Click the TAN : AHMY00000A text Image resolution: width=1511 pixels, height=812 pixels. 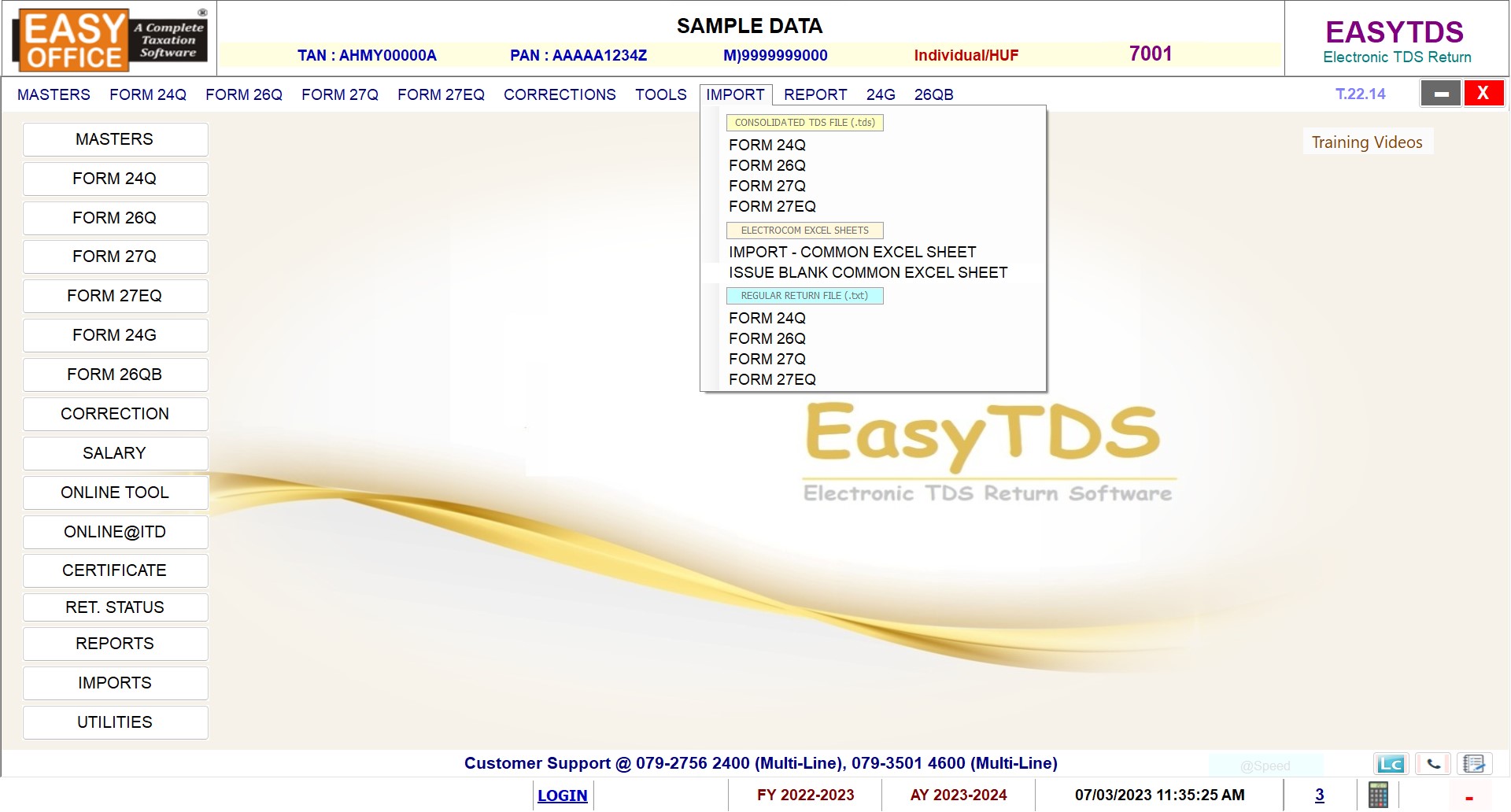coord(367,55)
